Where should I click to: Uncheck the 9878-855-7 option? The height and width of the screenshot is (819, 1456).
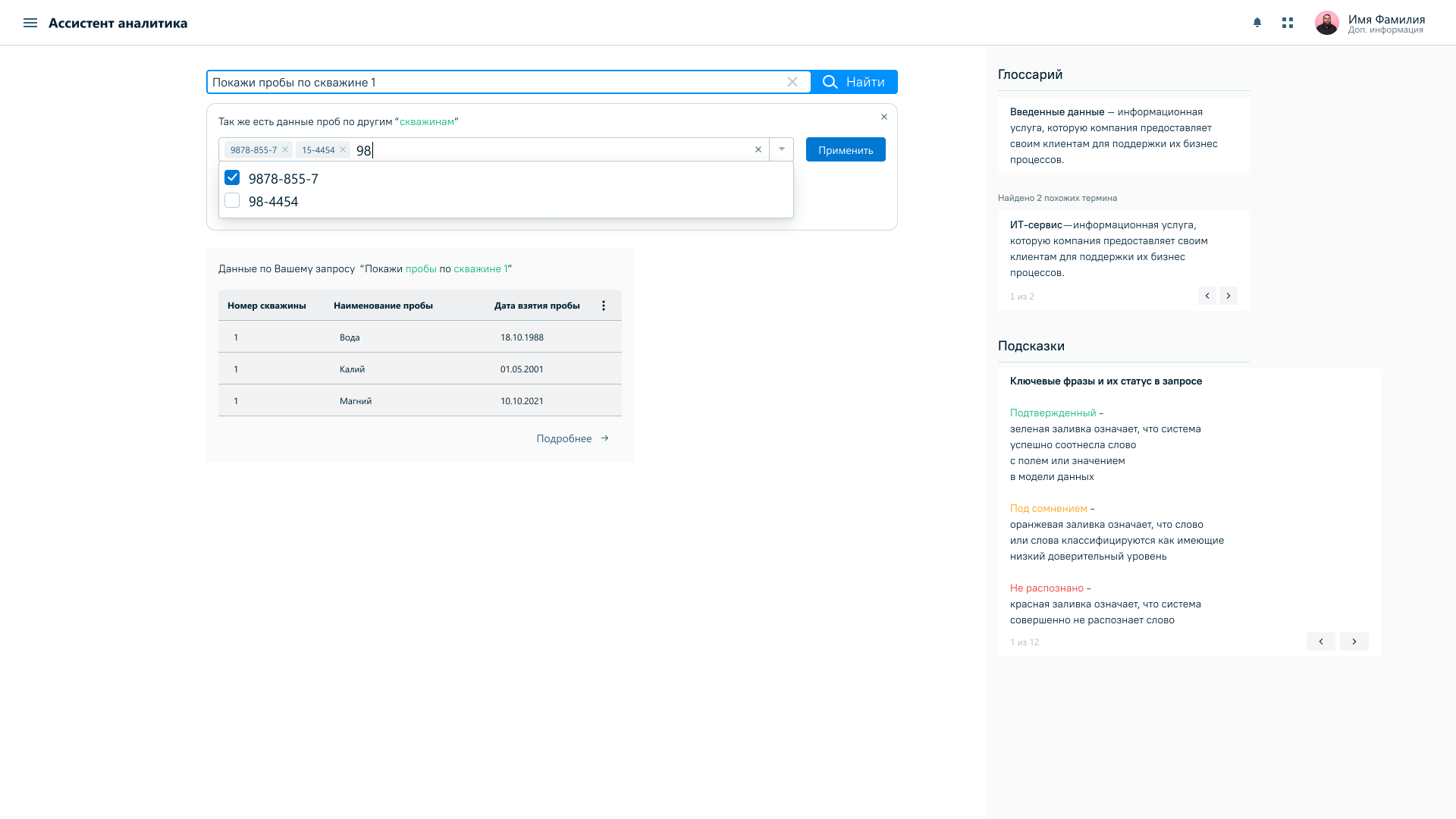tap(232, 177)
